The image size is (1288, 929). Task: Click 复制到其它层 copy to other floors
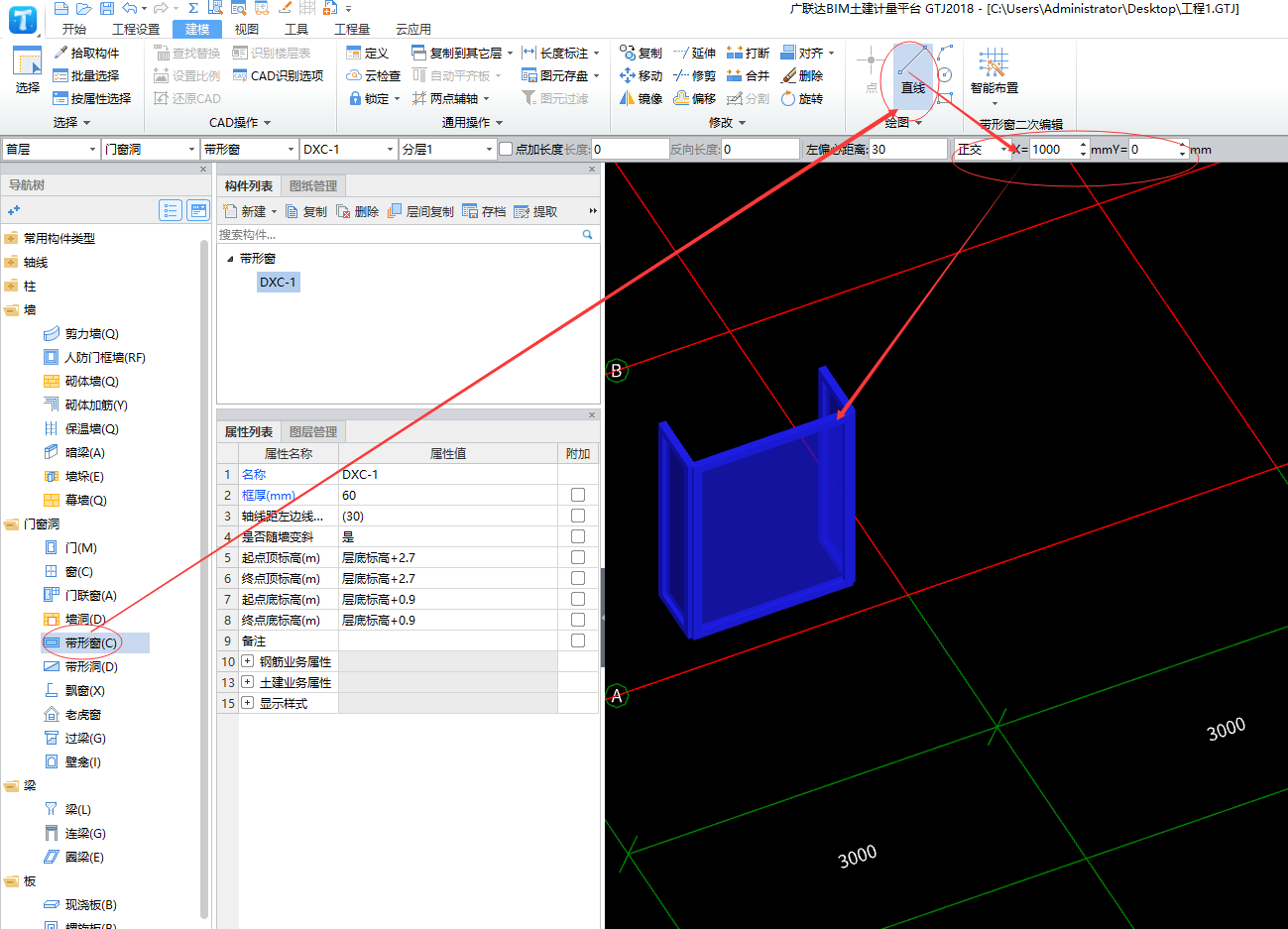(462, 53)
